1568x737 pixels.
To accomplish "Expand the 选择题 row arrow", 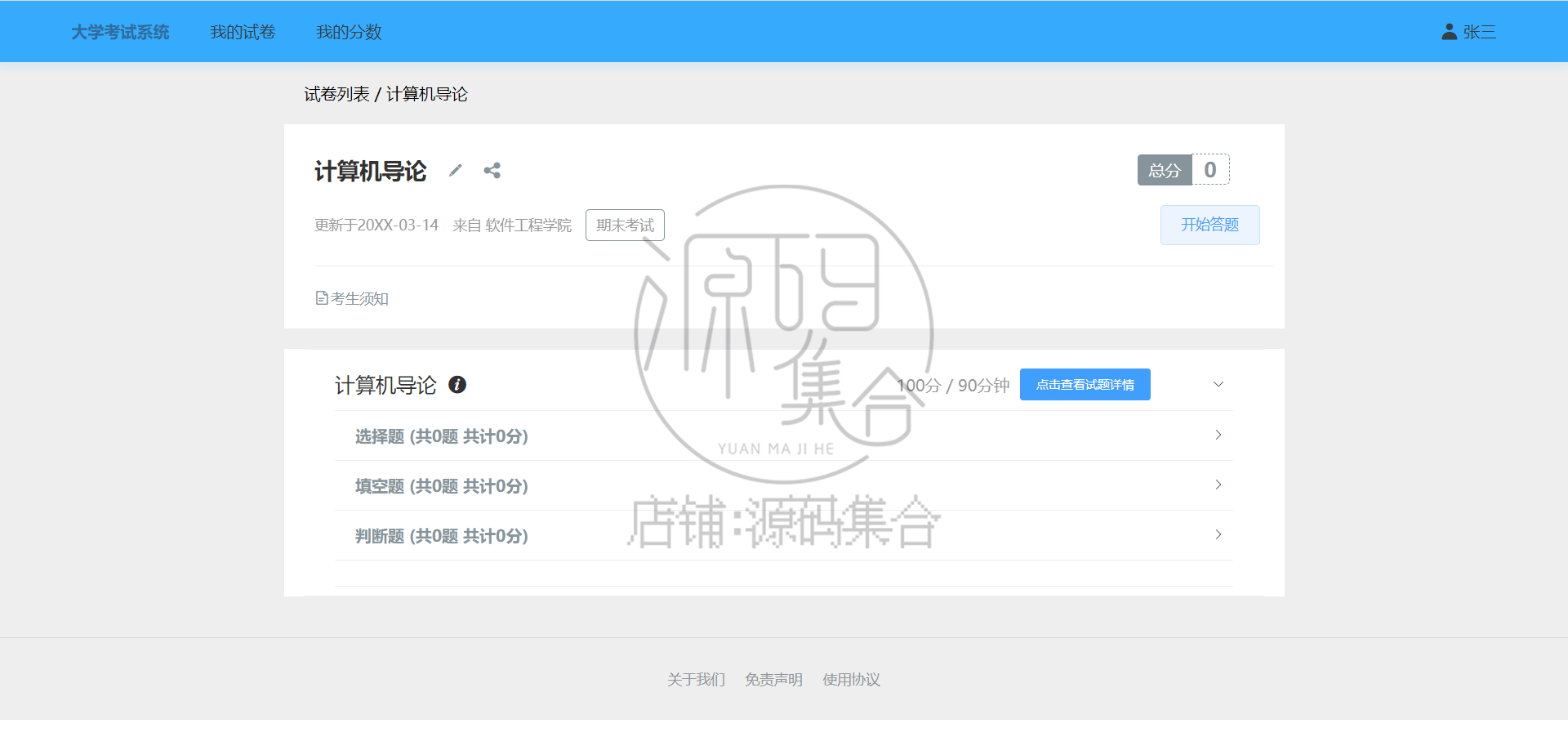I will point(1218,435).
